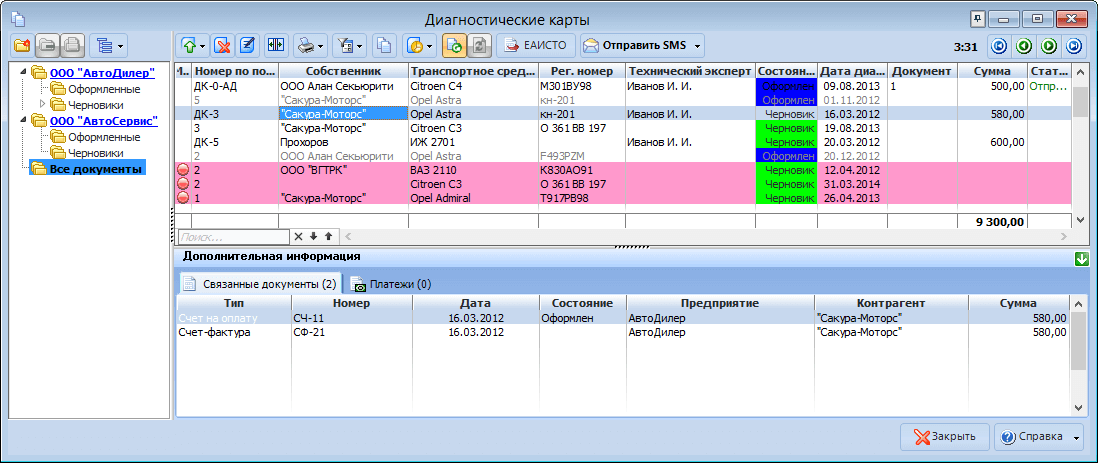The width and height of the screenshot is (1098, 463).
Task: Create a new folder in the tree
Action: point(22,46)
